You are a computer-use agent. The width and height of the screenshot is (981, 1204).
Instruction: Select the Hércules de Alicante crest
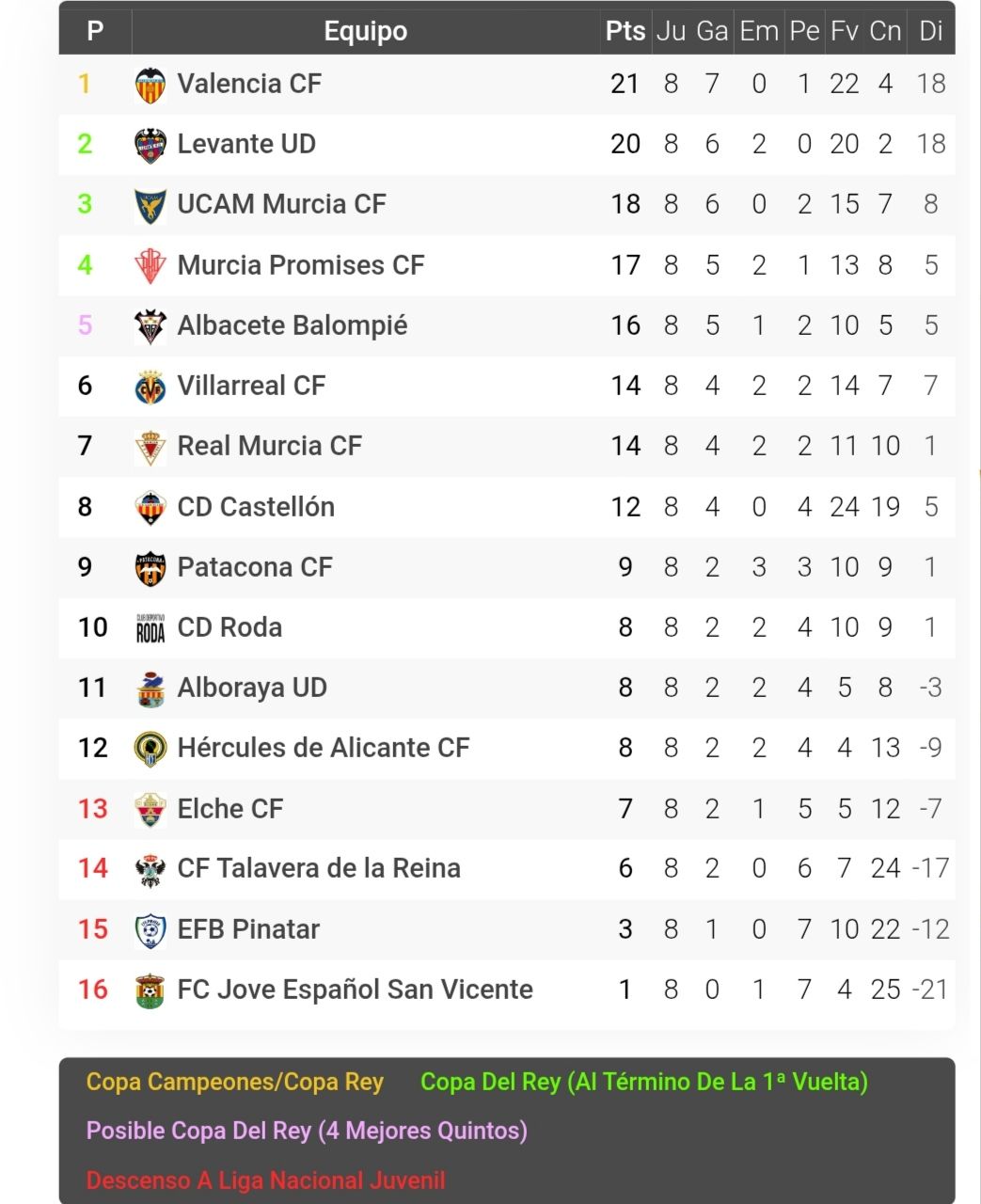click(150, 749)
